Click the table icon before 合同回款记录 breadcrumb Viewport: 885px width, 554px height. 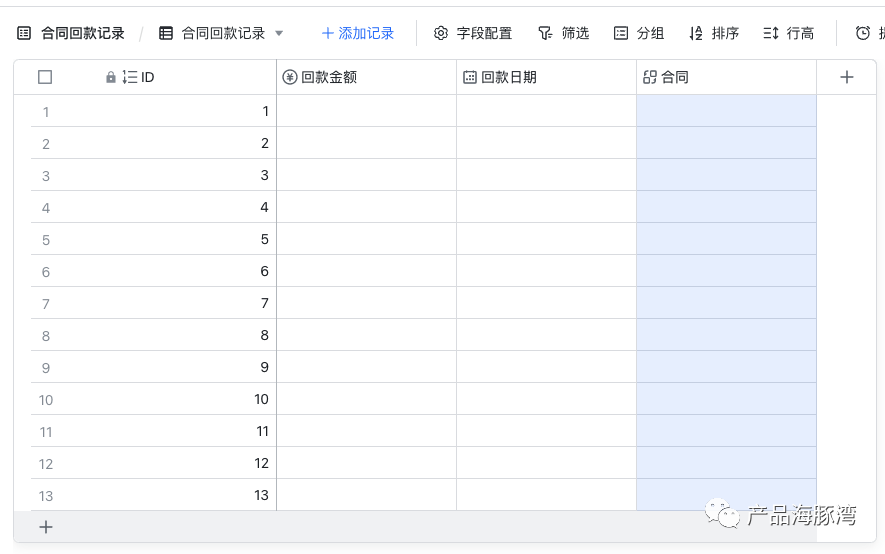pyautogui.click(x=24, y=33)
